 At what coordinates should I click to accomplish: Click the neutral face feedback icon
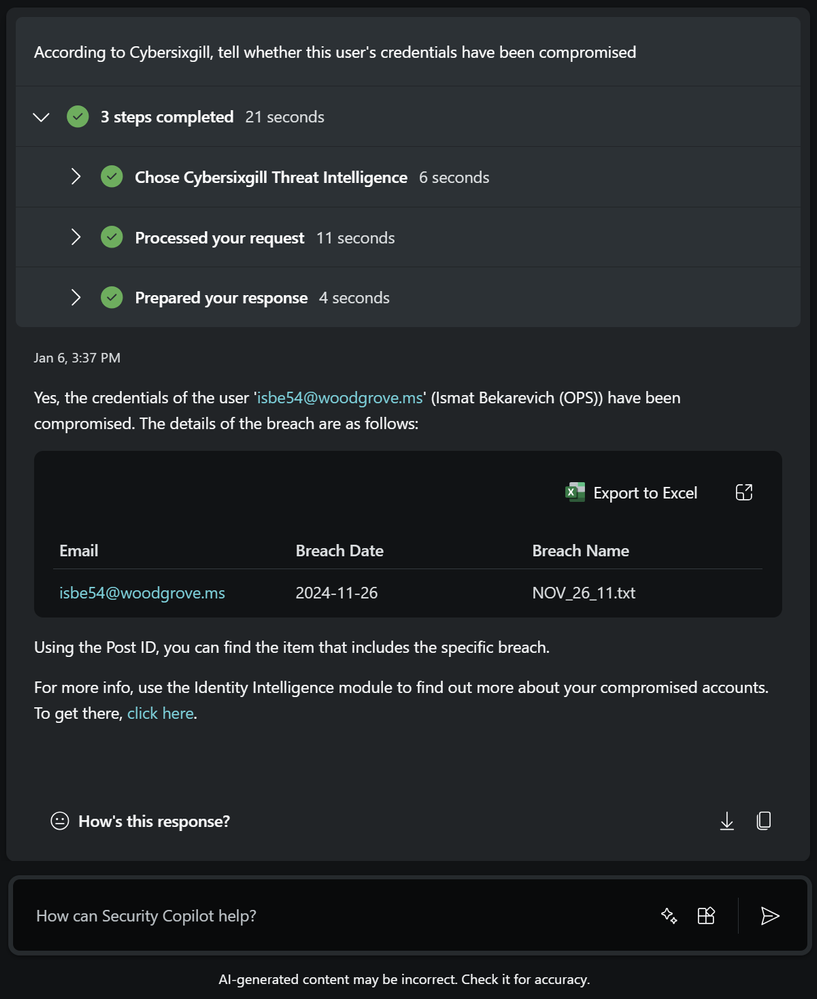pos(60,821)
